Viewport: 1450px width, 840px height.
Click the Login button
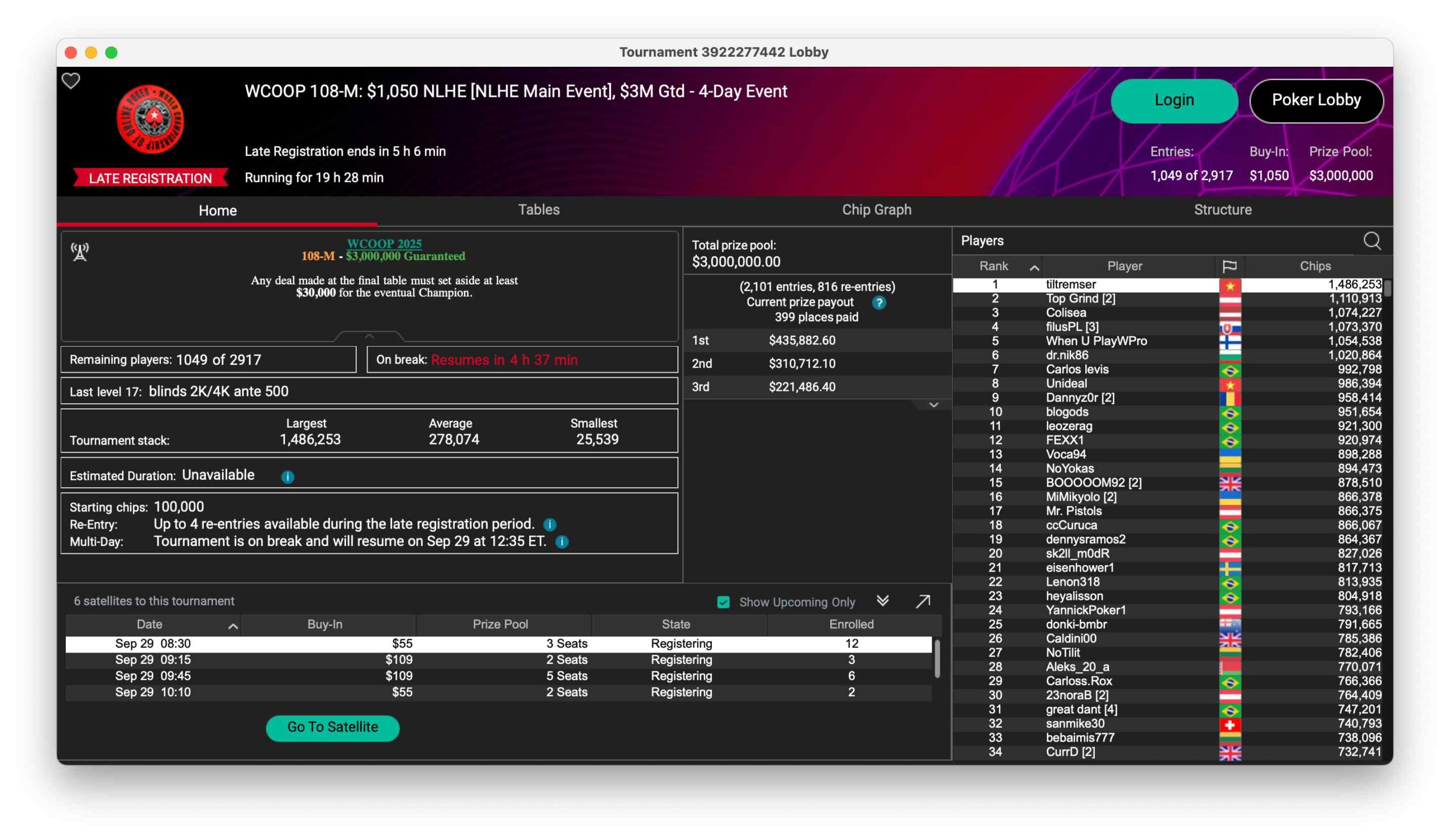(1174, 101)
